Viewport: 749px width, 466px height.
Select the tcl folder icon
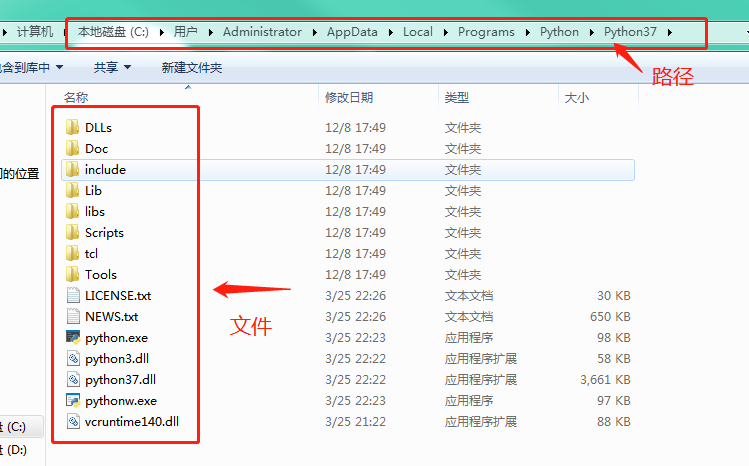[73, 254]
